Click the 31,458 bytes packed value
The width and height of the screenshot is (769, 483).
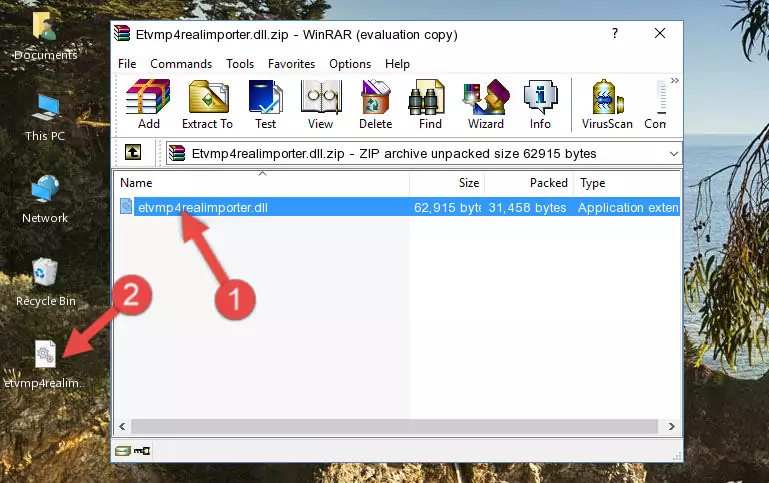point(527,208)
